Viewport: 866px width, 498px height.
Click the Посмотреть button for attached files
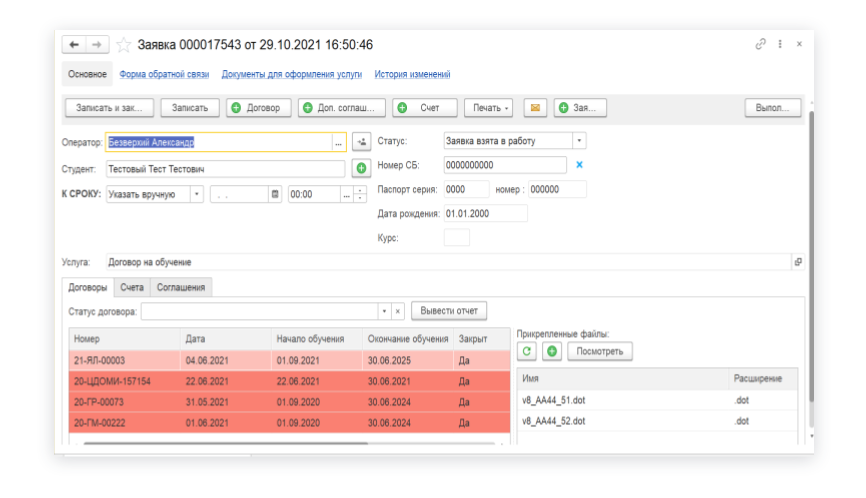click(x=600, y=351)
